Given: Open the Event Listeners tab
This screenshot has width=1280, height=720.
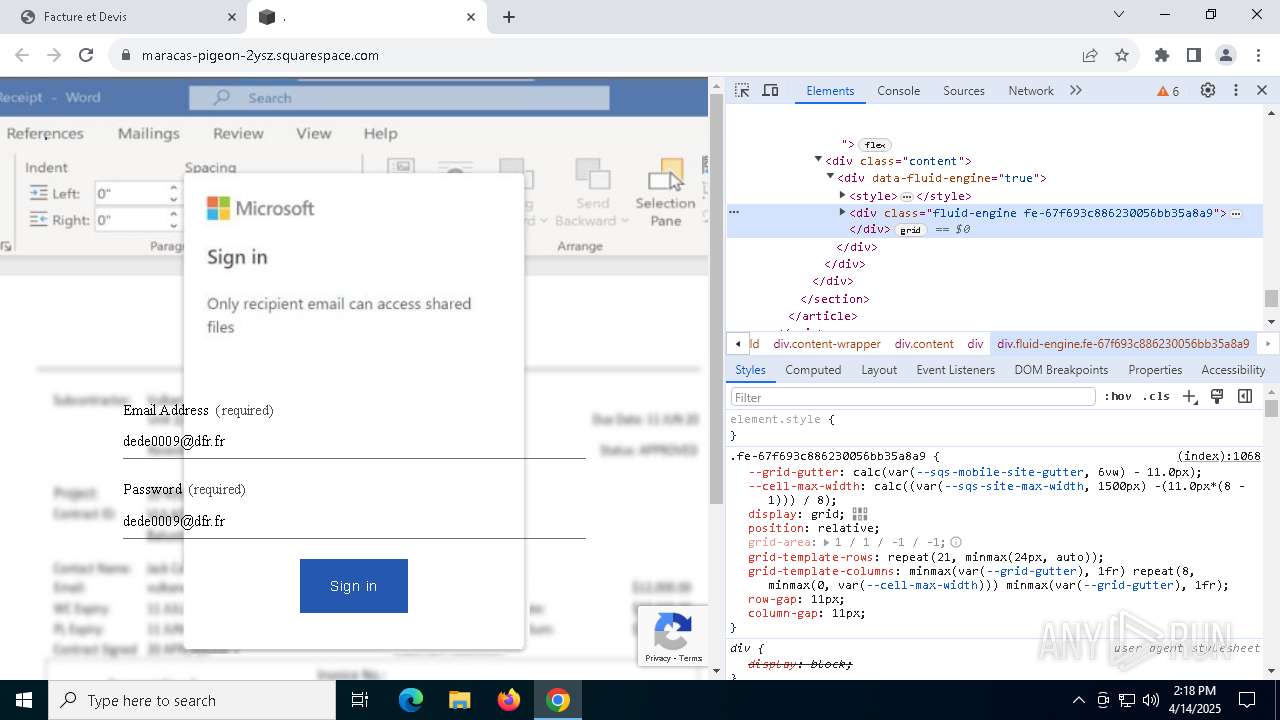Looking at the screenshot, I should pos(955,369).
